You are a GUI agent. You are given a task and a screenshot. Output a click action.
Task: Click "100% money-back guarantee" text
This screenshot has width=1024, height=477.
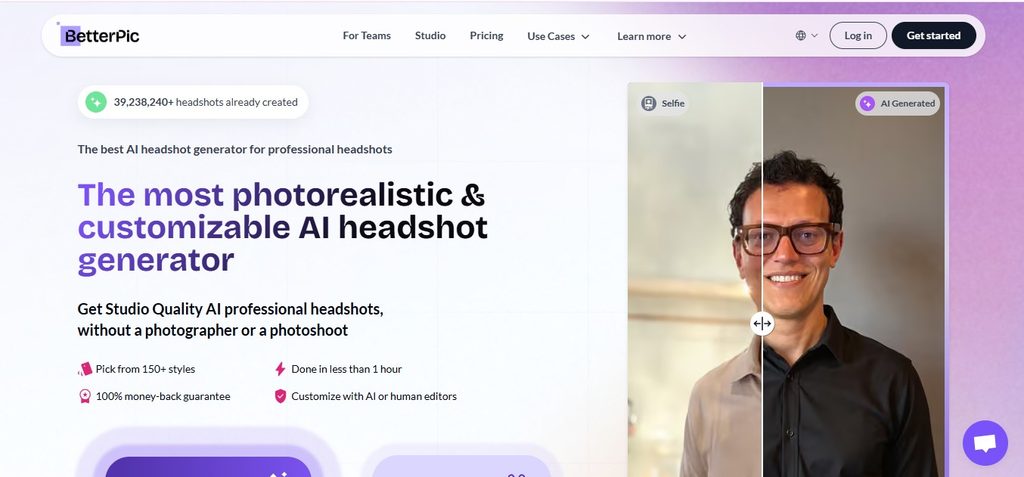click(163, 396)
